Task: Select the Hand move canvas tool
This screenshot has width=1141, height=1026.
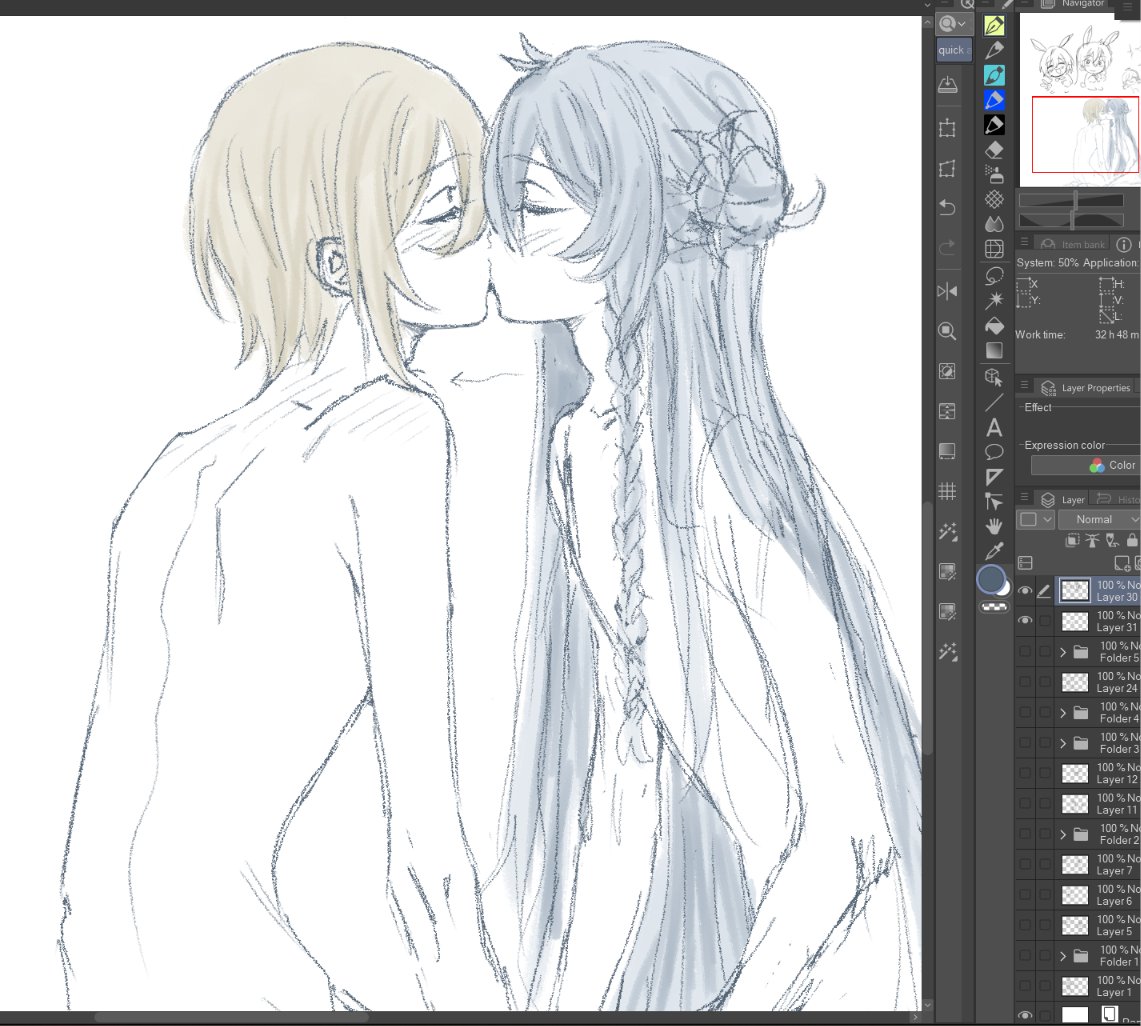Action: [994, 525]
